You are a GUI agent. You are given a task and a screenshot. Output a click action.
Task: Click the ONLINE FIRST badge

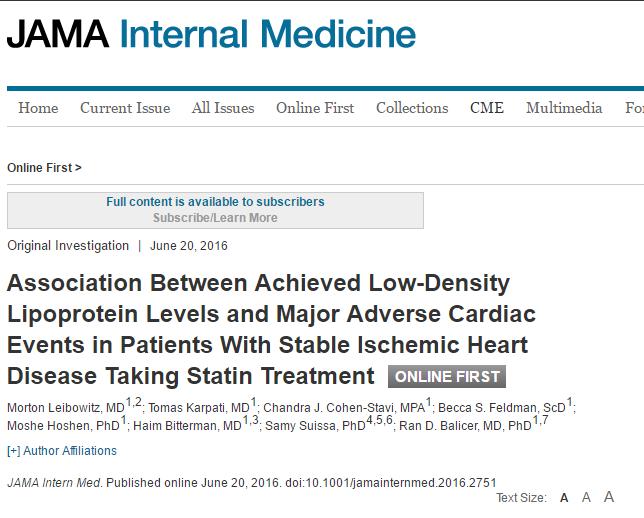(446, 377)
